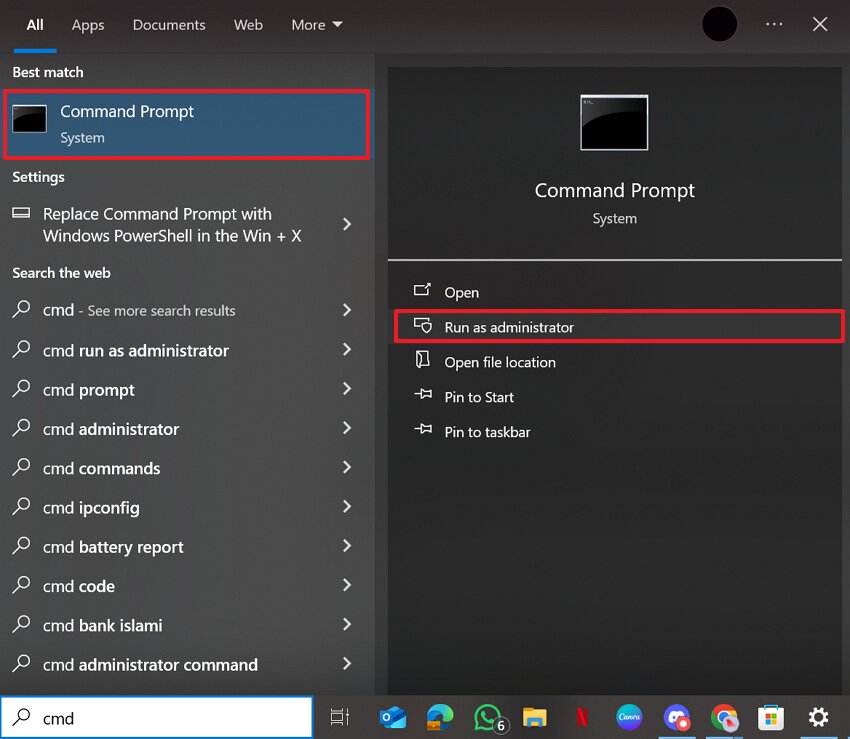Open File Explorer from the taskbar
The height and width of the screenshot is (739, 850).
(534, 718)
